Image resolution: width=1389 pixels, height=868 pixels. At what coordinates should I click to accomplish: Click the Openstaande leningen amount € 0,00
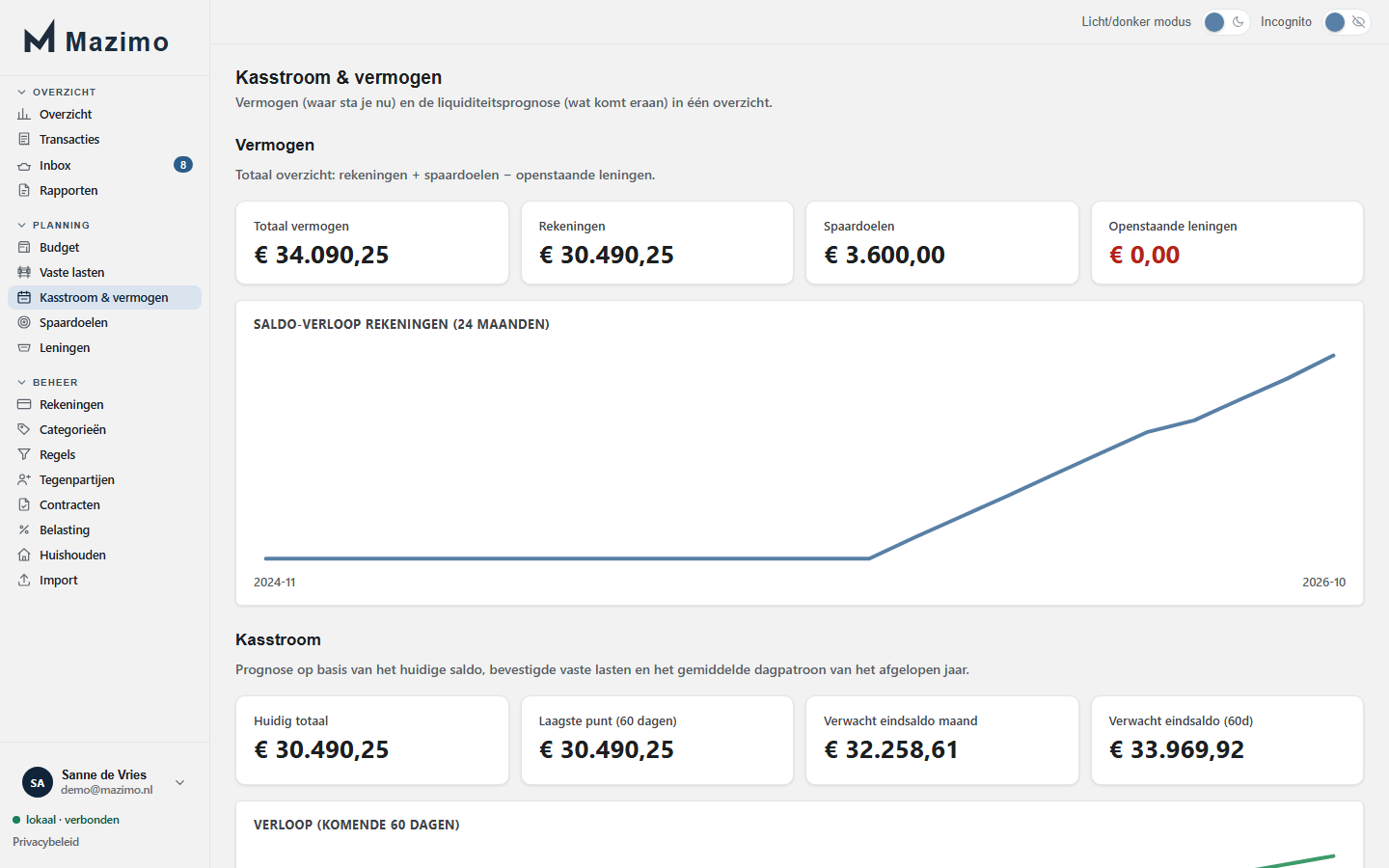[x=1144, y=255]
